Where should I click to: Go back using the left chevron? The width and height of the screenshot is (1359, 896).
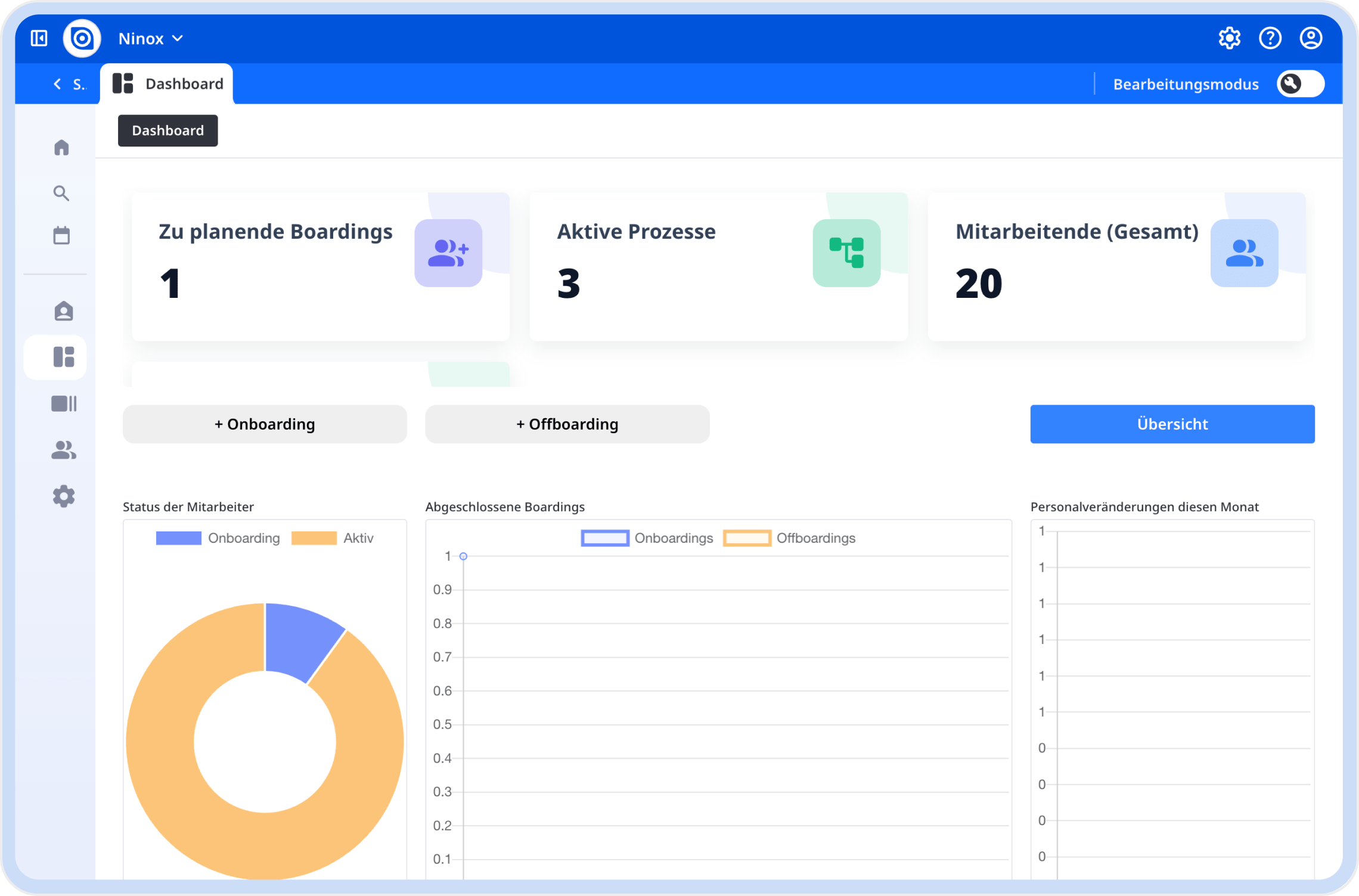(57, 84)
